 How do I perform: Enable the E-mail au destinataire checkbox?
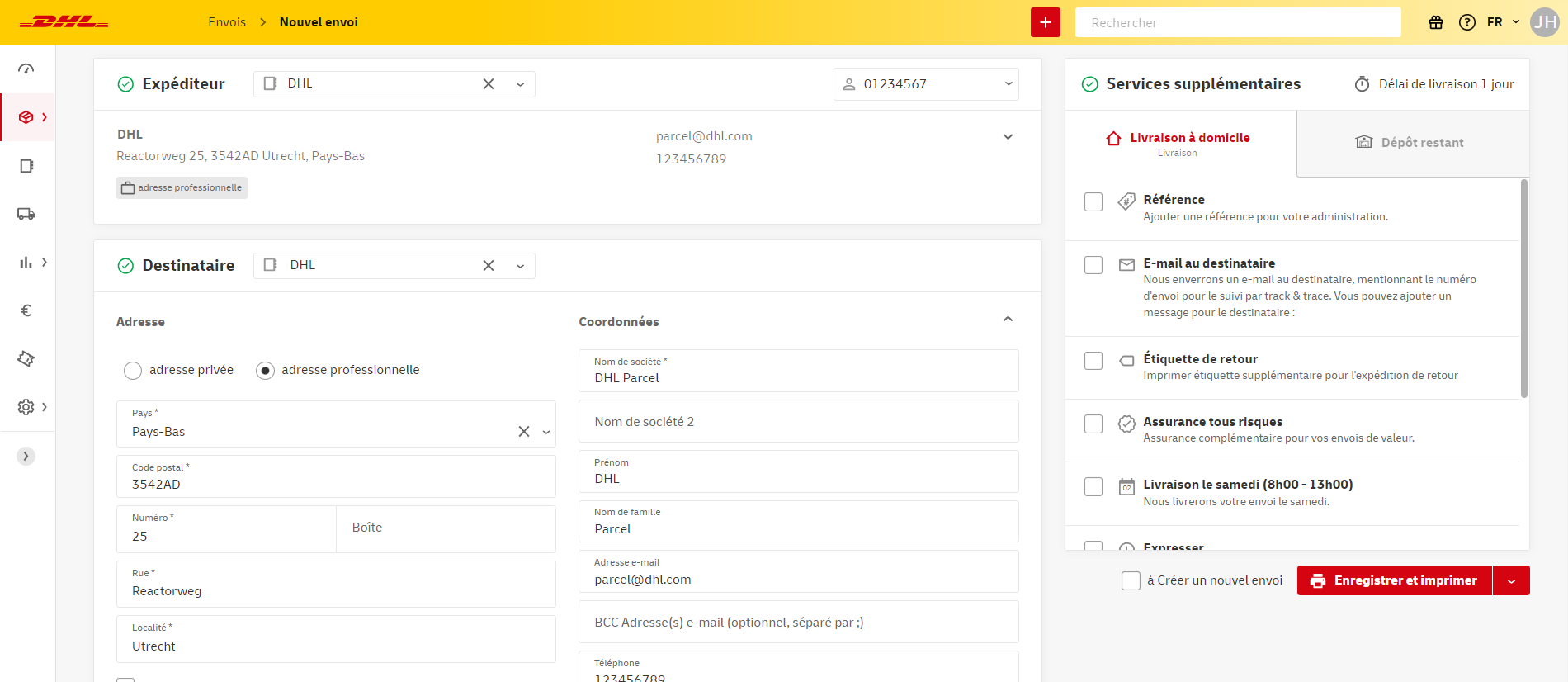click(1093, 265)
